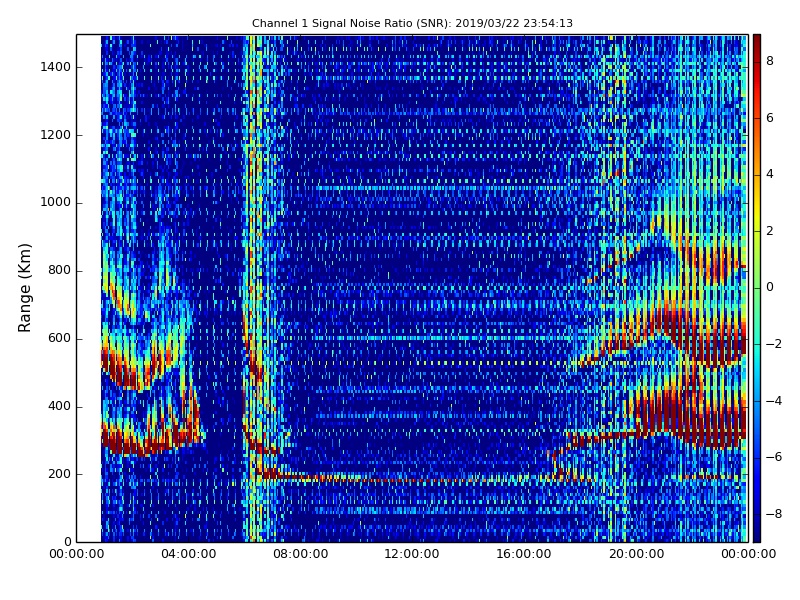Click the 16:00:00 time axis label
This screenshot has height=600, width=800.
click(524, 554)
